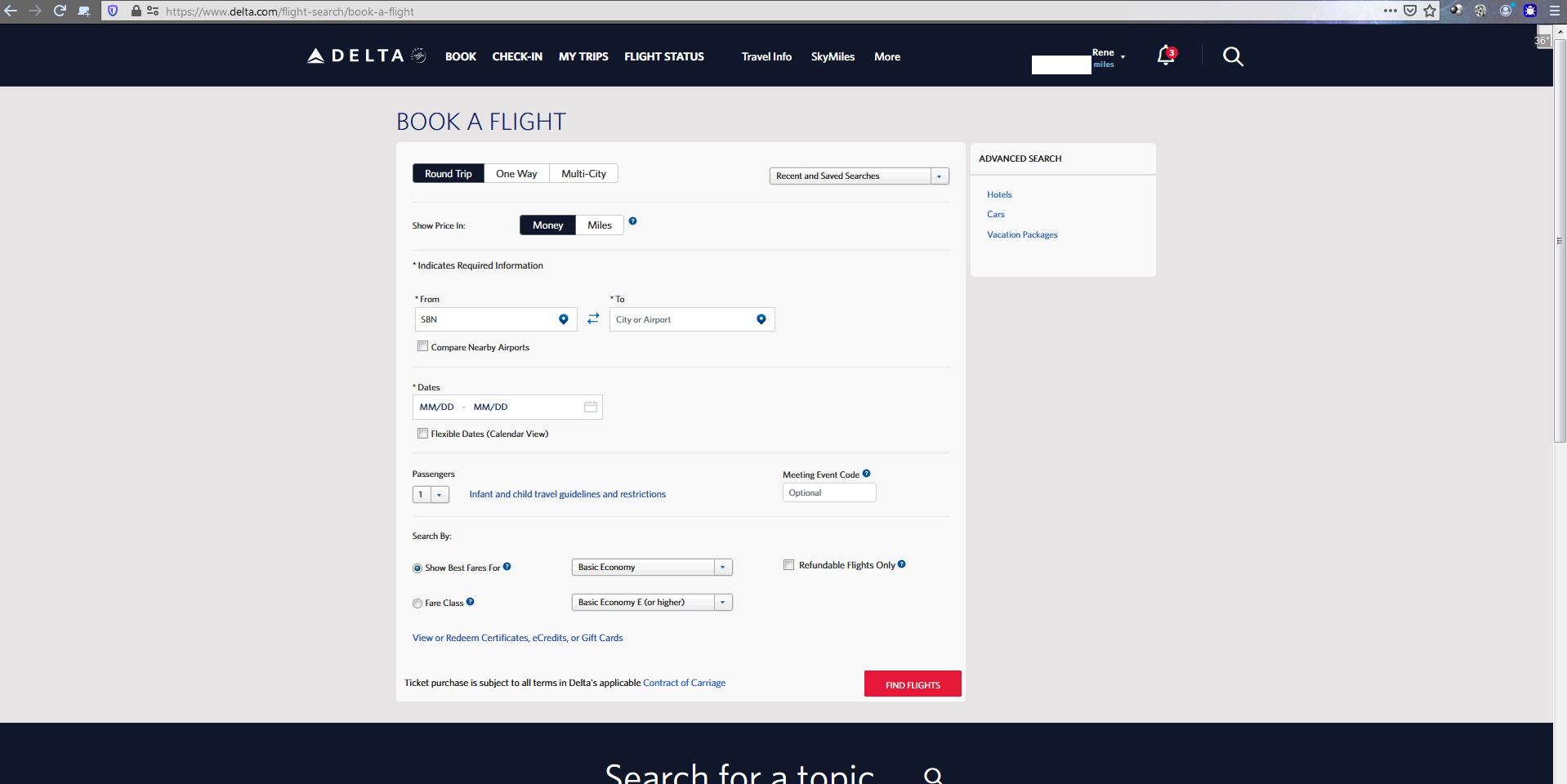Expand Basic Economy E (or higher) dropdown

click(x=652, y=602)
